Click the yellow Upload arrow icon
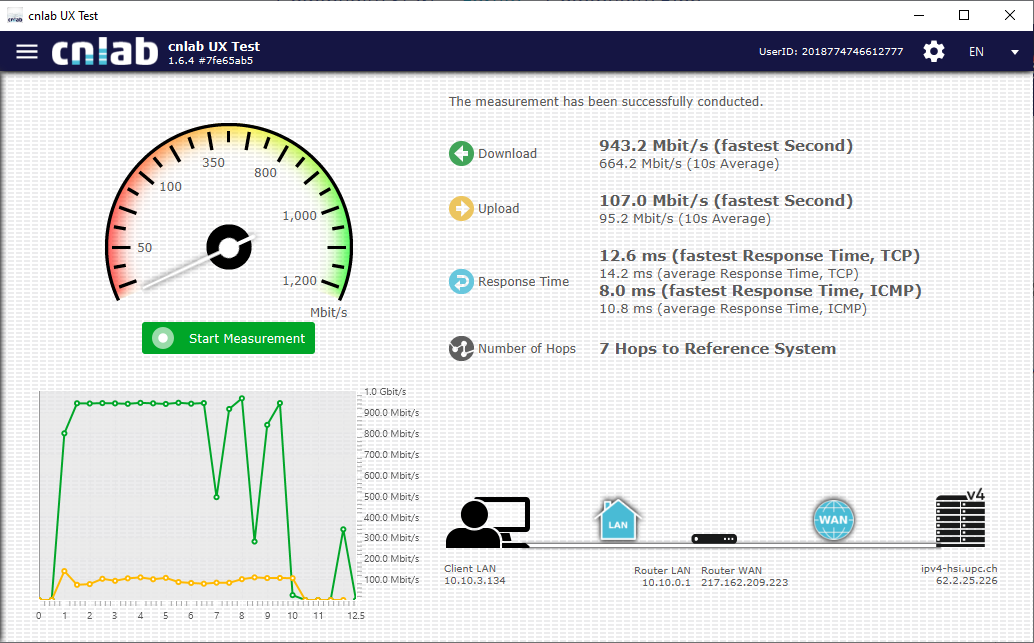Screen dimensions: 1034x643 [x=461, y=208]
